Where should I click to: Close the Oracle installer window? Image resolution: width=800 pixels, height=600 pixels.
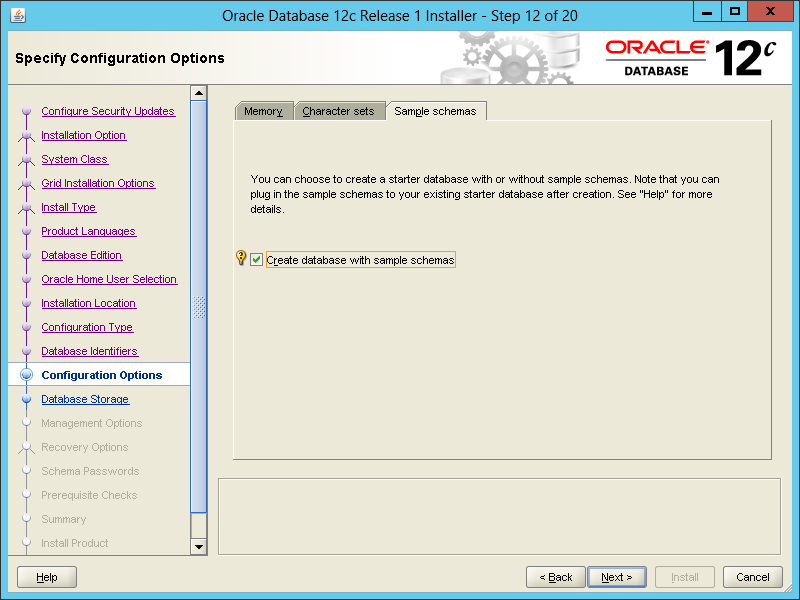coord(770,12)
